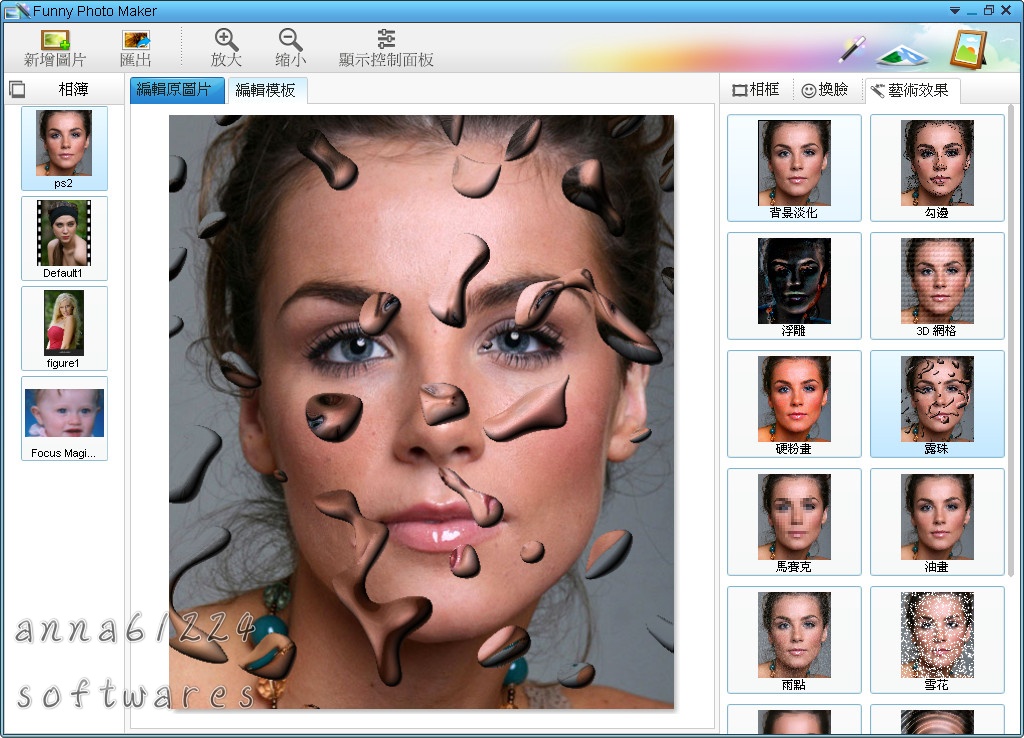Apply the 雨點 raindrop effect
This screenshot has width=1024, height=738.
click(794, 641)
